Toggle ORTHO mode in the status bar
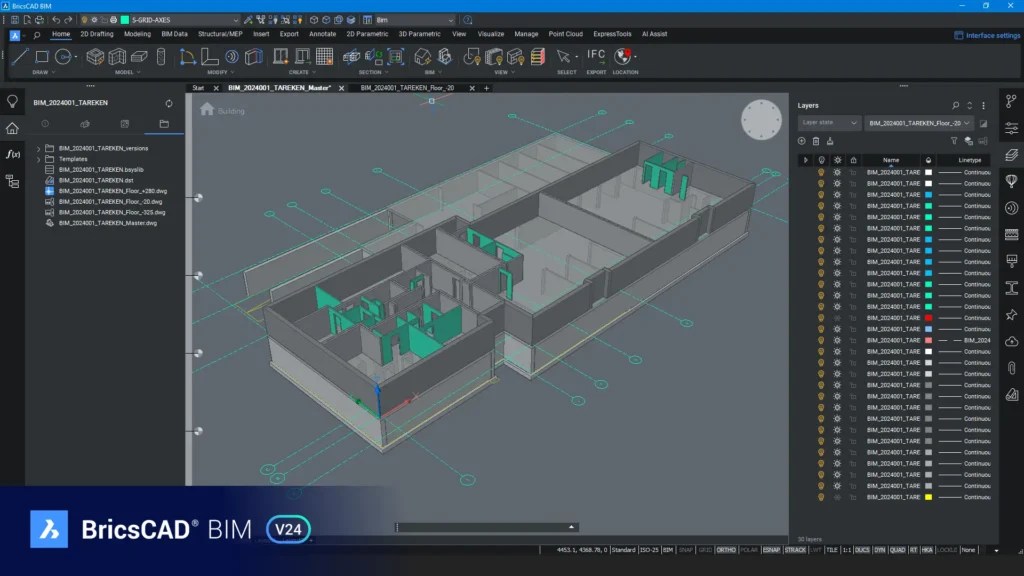The height and width of the screenshot is (576, 1024). pos(727,549)
